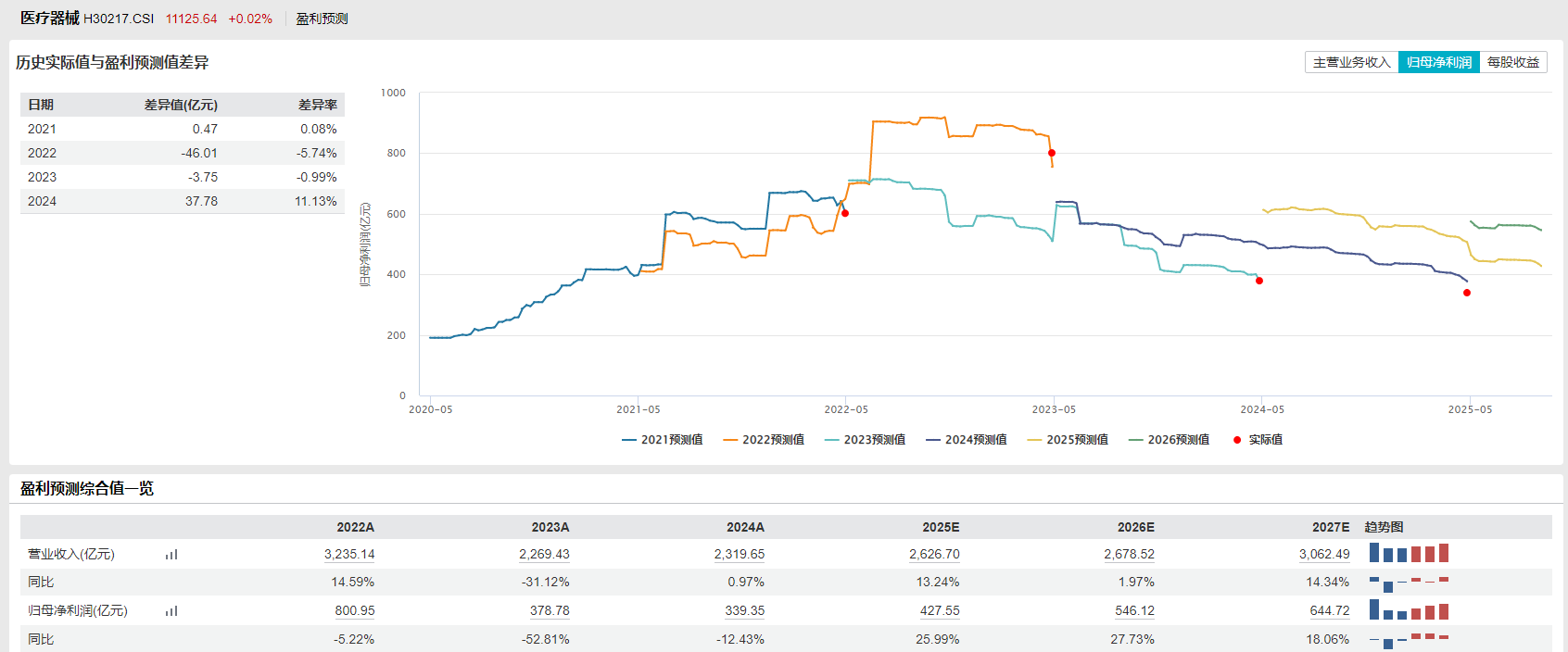Viewport: 1568px width, 652px height.
Task: Click the 2024 row in difference table
Action: 182,201
